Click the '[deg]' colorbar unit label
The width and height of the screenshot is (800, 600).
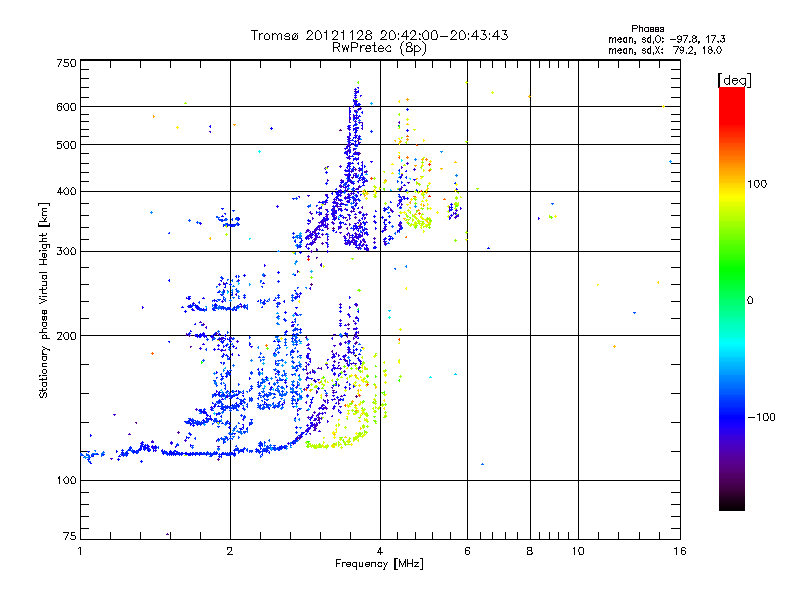pos(734,80)
